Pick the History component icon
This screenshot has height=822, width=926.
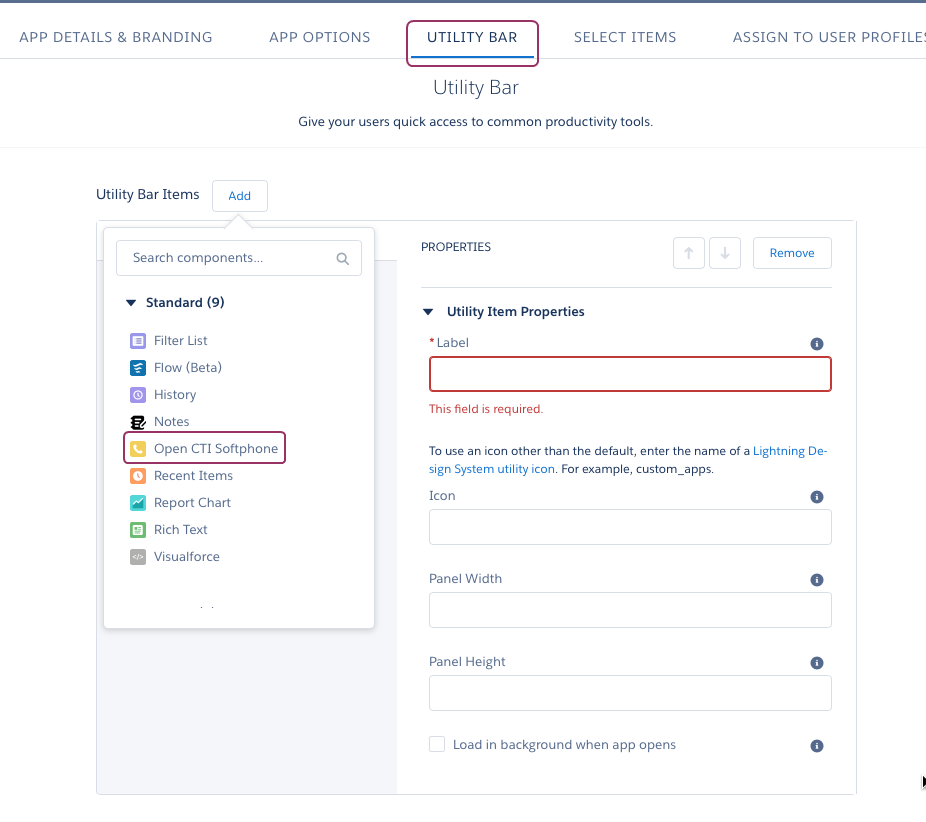[x=138, y=394]
